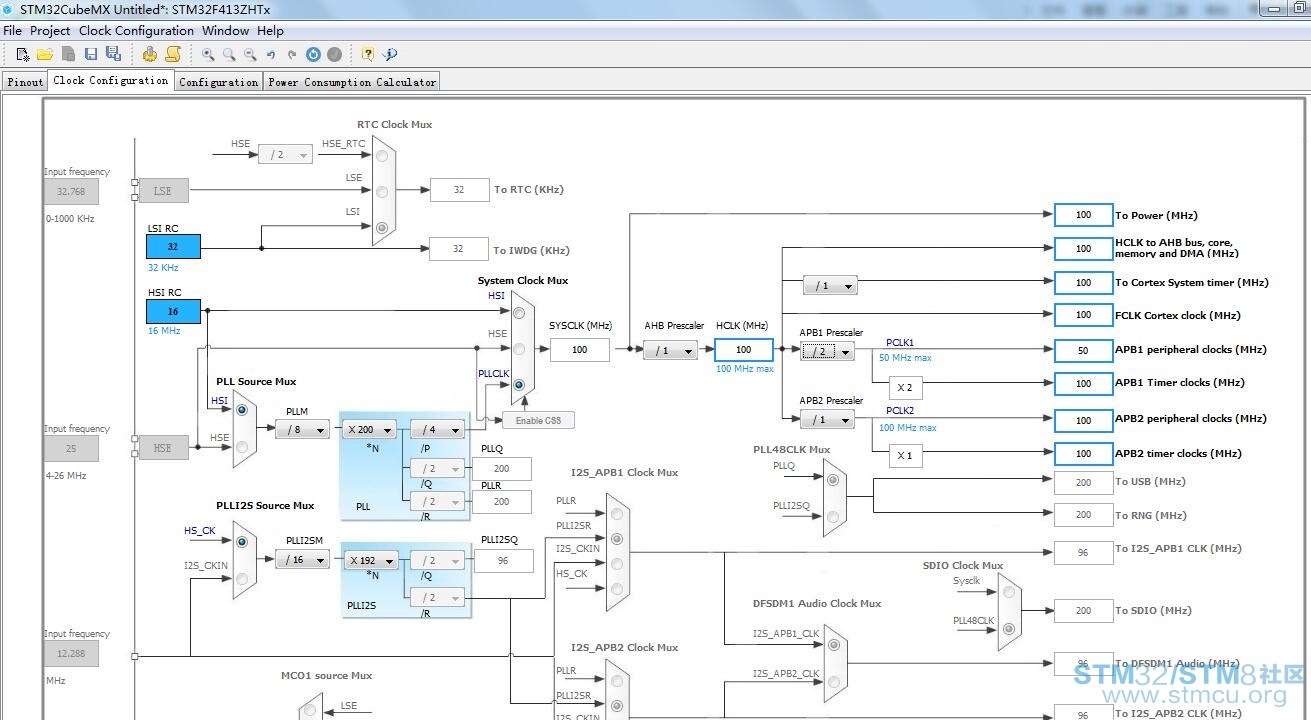Open the Help menu
The width and height of the screenshot is (1311, 720).
270,31
